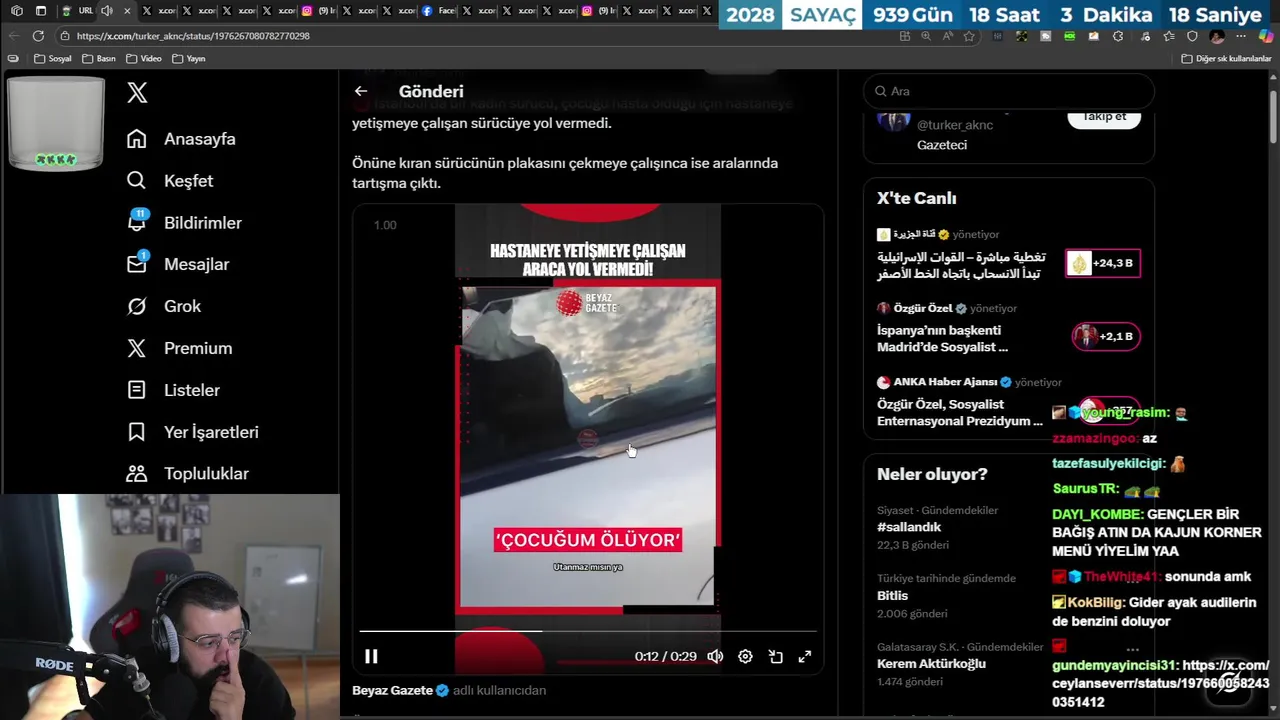Open Beyaz Gazete source link
Image resolution: width=1280 pixels, height=720 pixels.
point(392,690)
